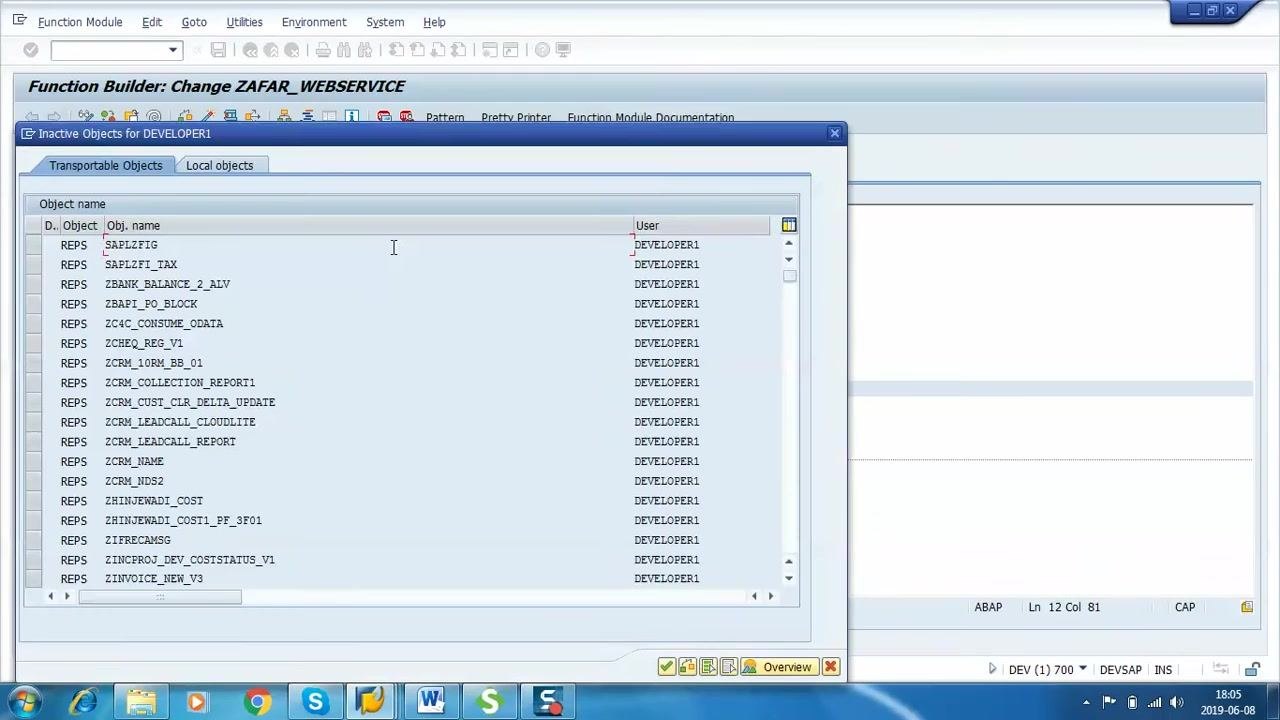Viewport: 1280px width, 720px height.
Task: Open the help icon in the standard toolbar
Action: coord(542,50)
